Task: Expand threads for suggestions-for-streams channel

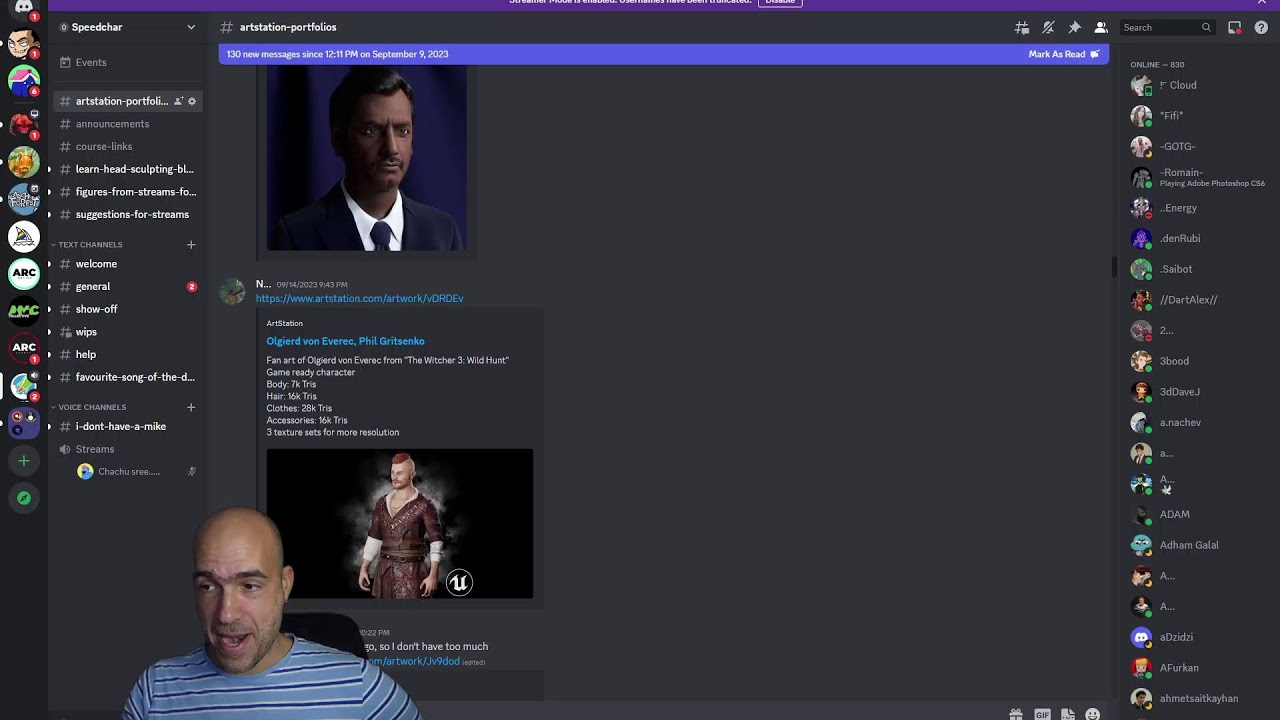Action: click(49, 214)
